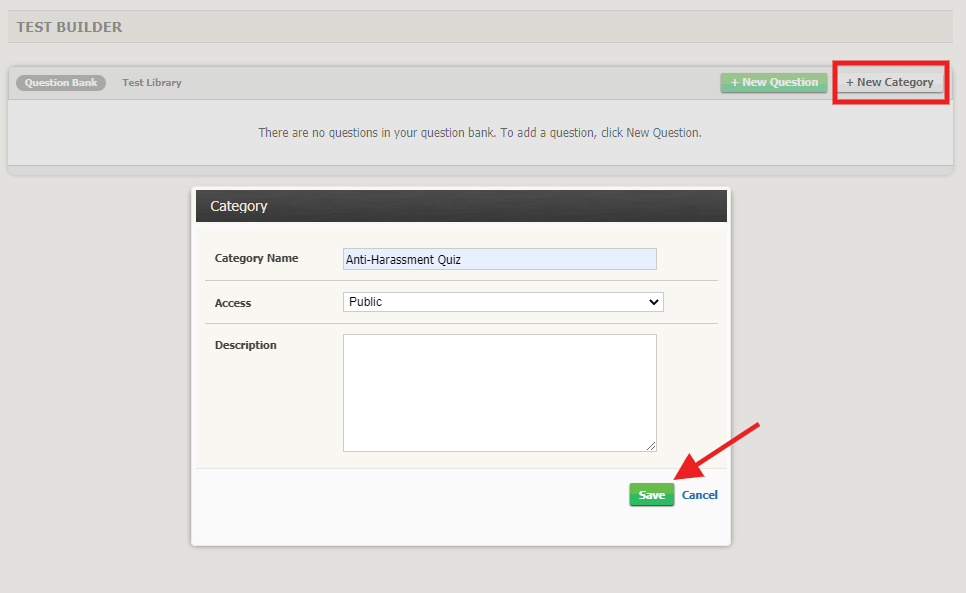The width and height of the screenshot is (966, 593).
Task: Cancel the category creation
Action: coord(699,494)
